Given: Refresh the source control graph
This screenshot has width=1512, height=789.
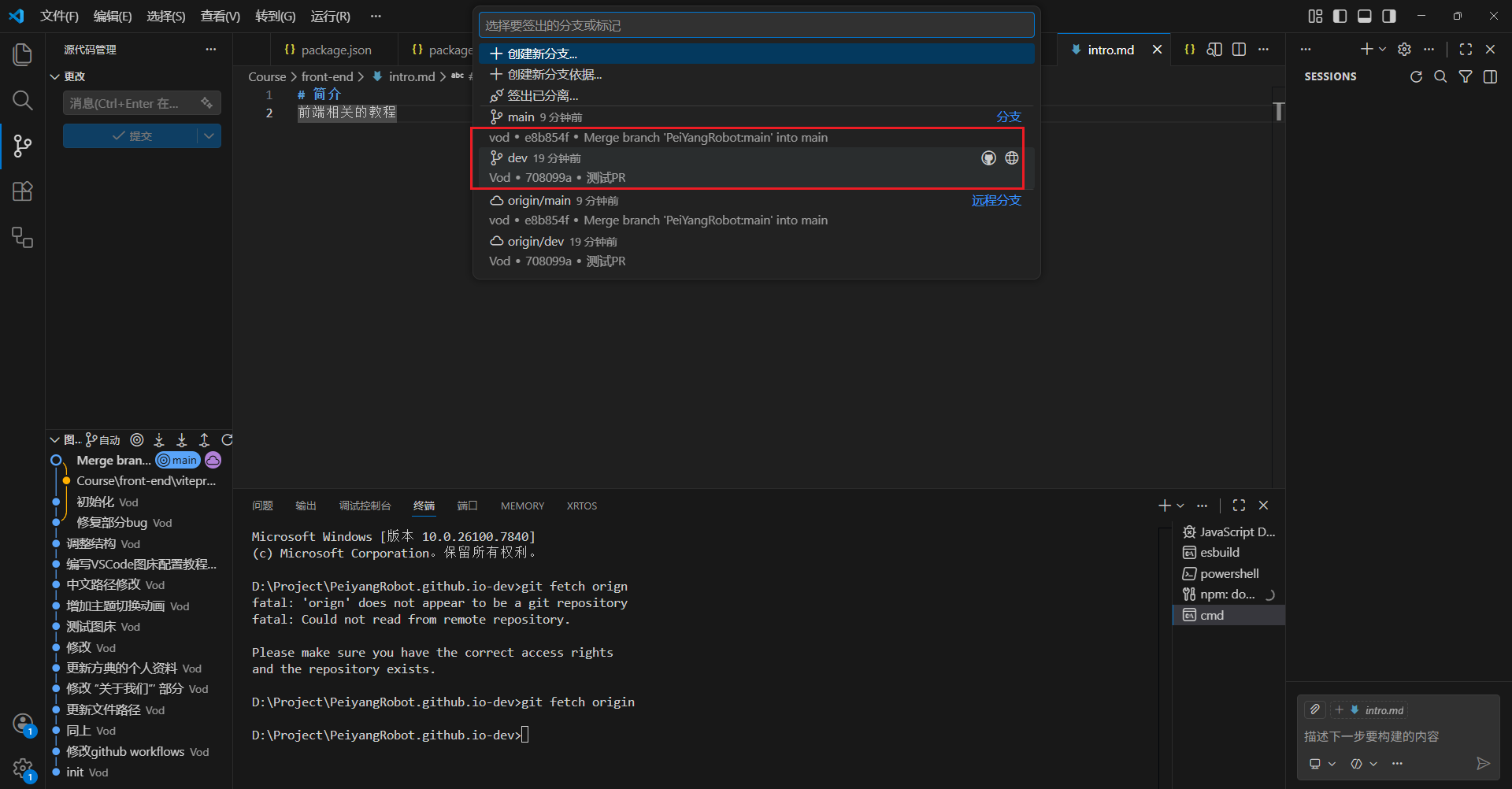Looking at the screenshot, I should pos(227,439).
